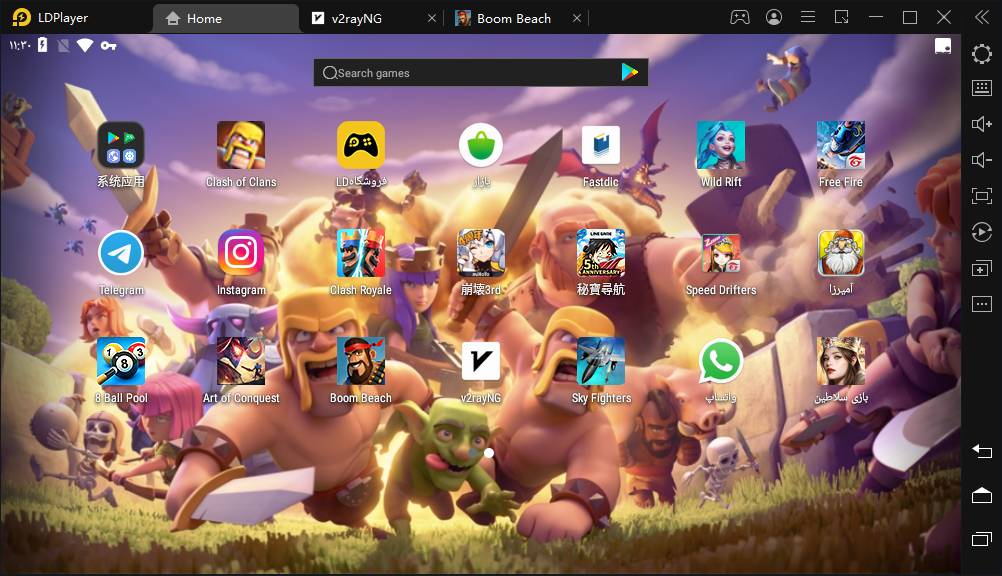Launch Wild Rift game
Image resolution: width=1002 pixels, height=576 pixels.
tap(721, 145)
